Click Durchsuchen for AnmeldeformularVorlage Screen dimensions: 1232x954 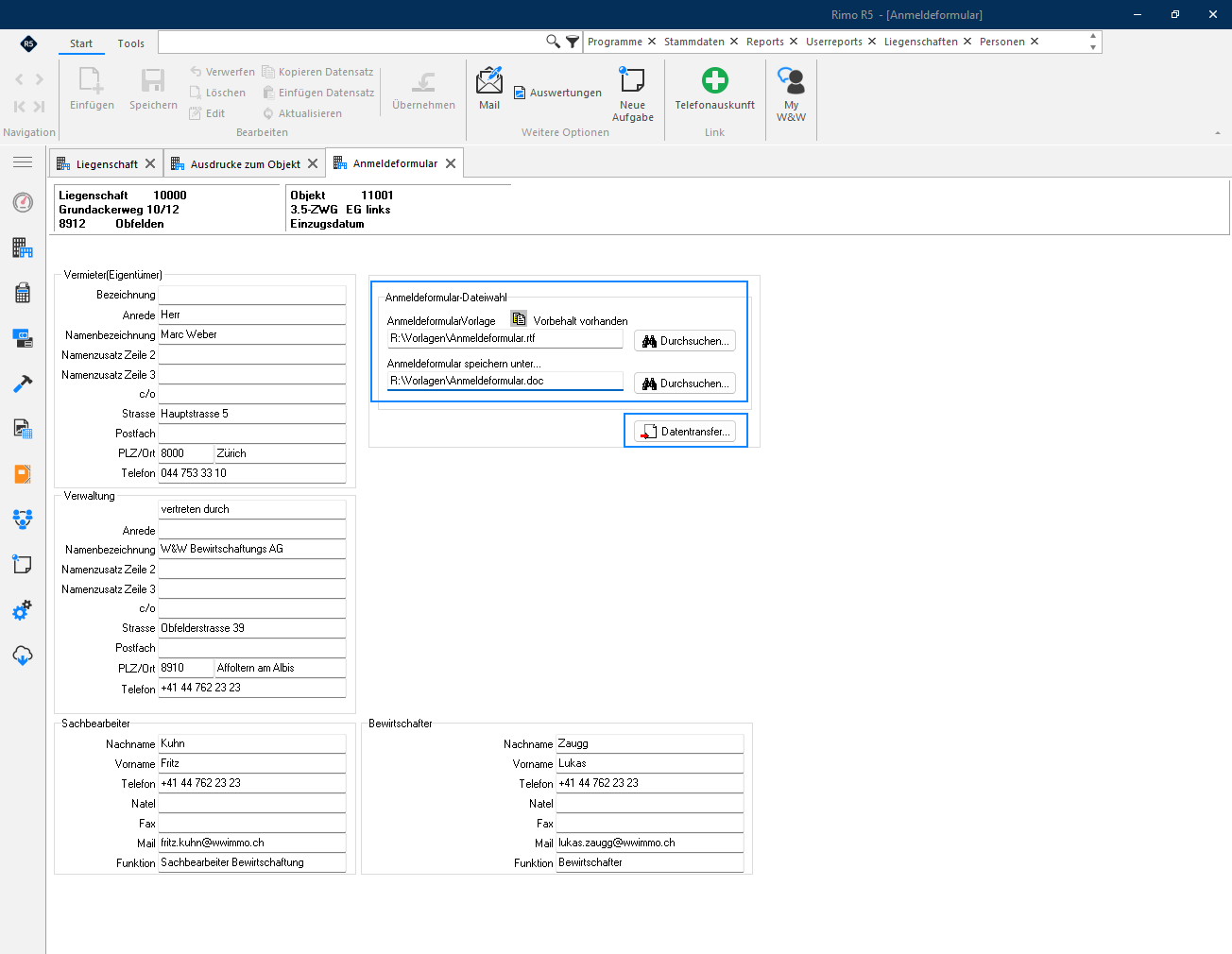685,341
